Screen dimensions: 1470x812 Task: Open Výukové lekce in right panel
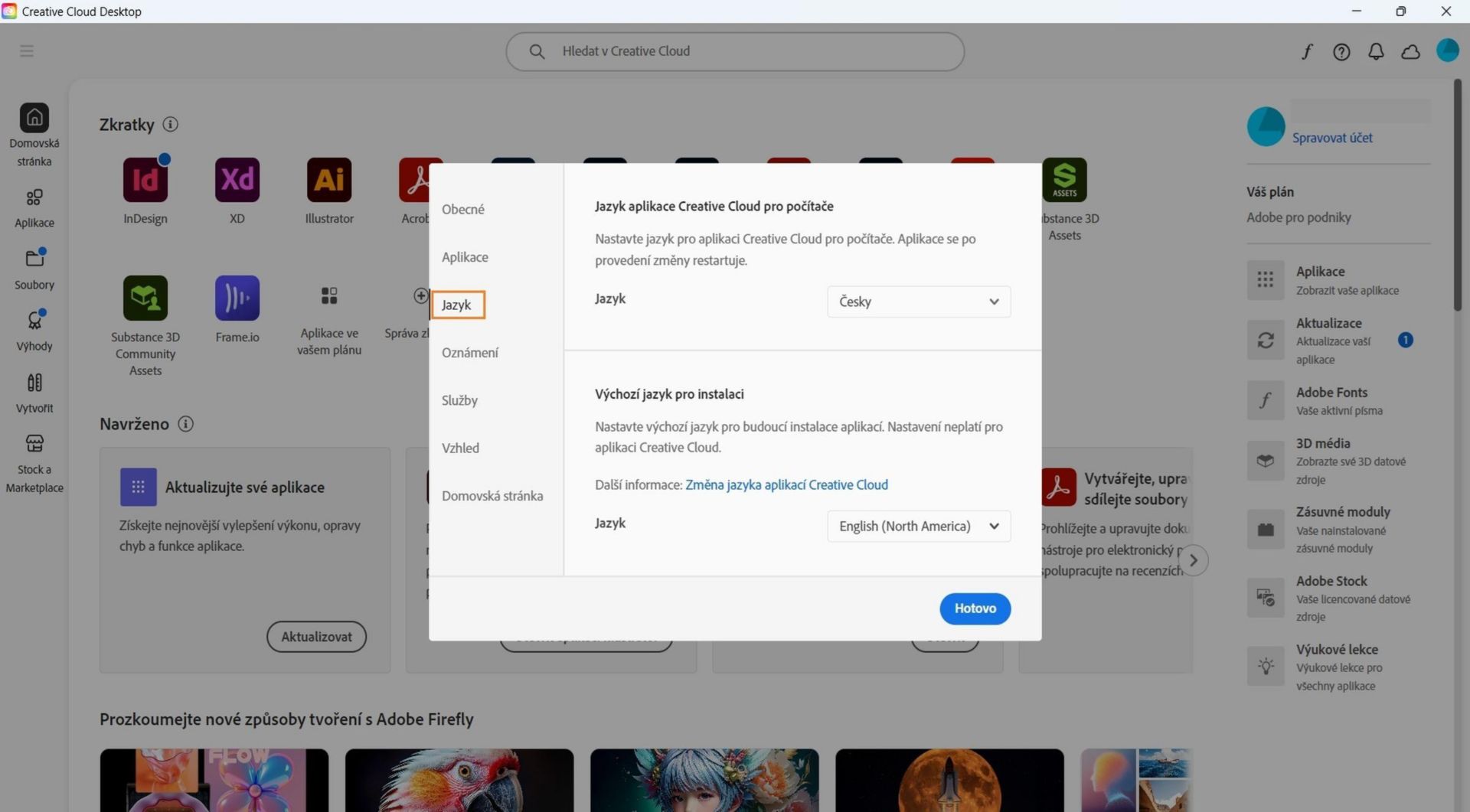pos(1338,667)
